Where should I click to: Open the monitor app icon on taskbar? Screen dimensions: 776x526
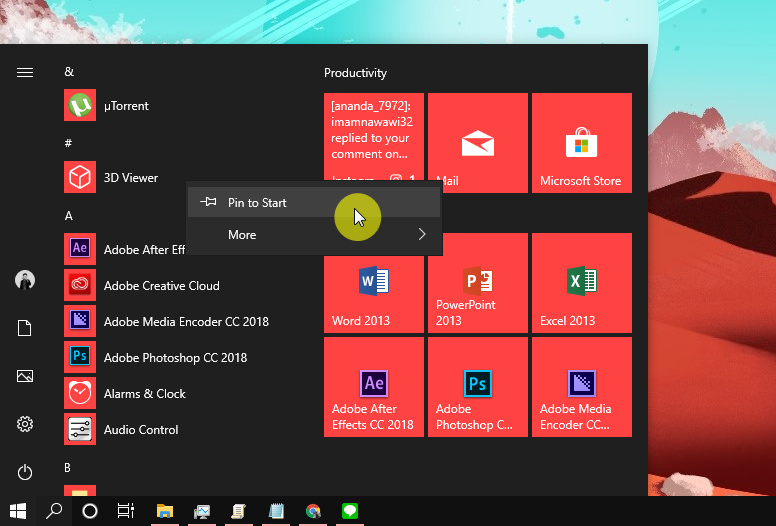point(202,511)
